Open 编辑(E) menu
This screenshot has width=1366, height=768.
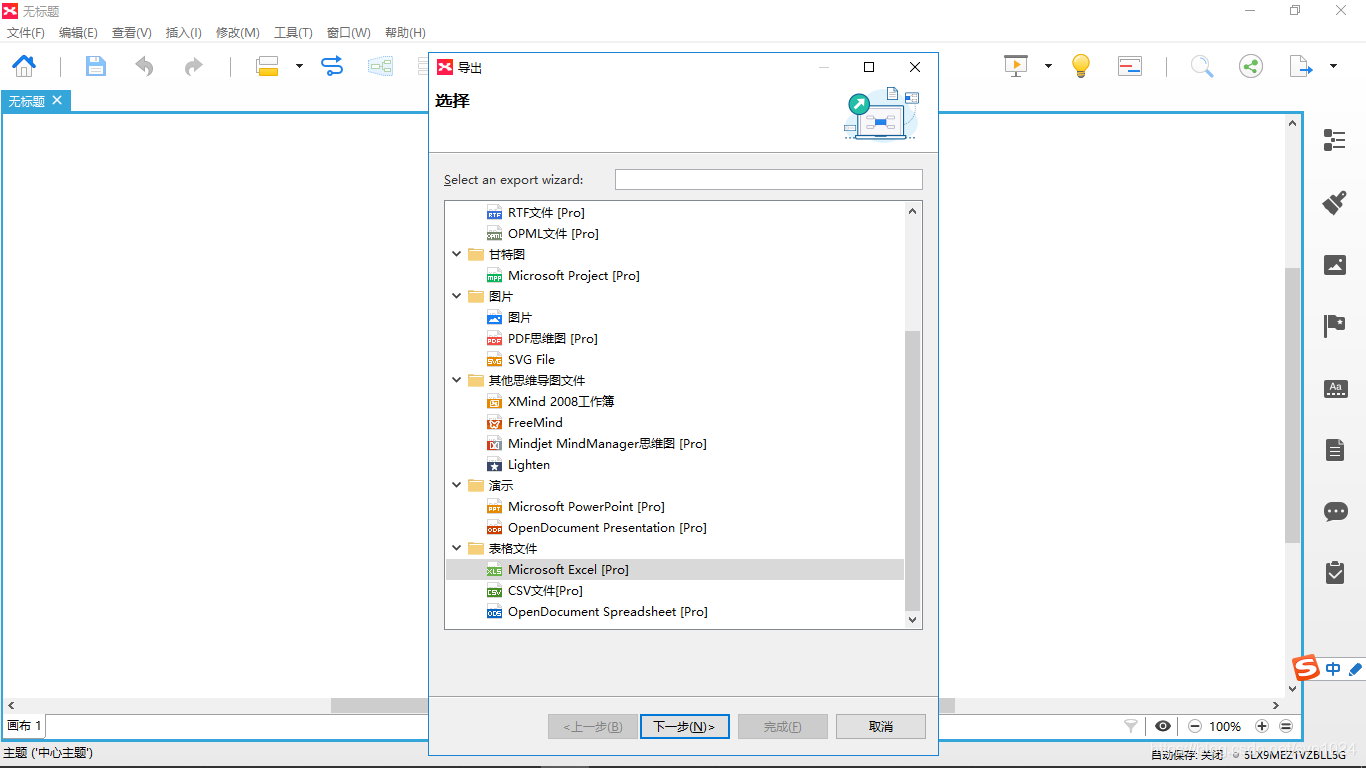[78, 33]
